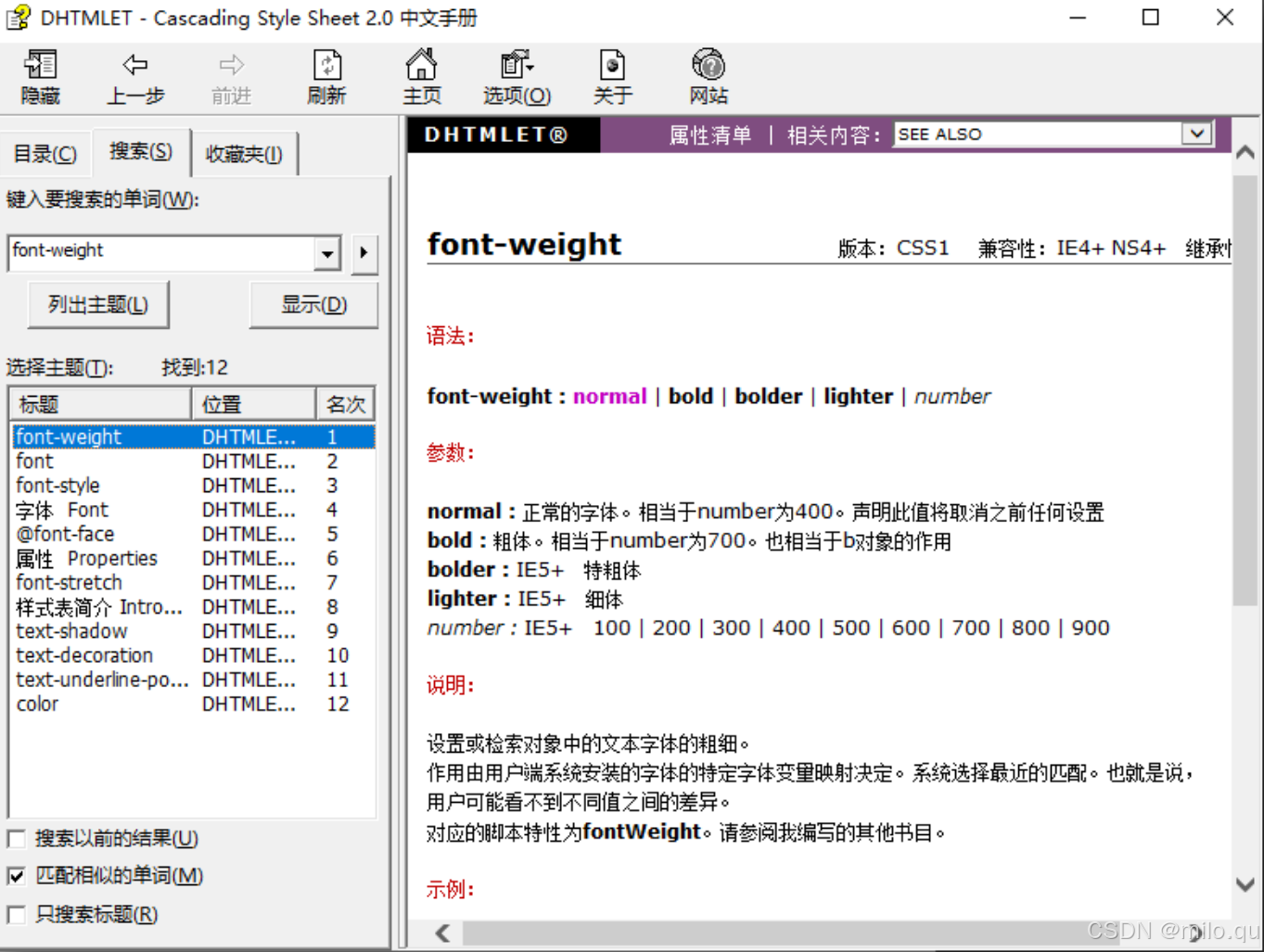Click the font-weight page title
This screenshot has width=1264, height=952.
pos(524,244)
